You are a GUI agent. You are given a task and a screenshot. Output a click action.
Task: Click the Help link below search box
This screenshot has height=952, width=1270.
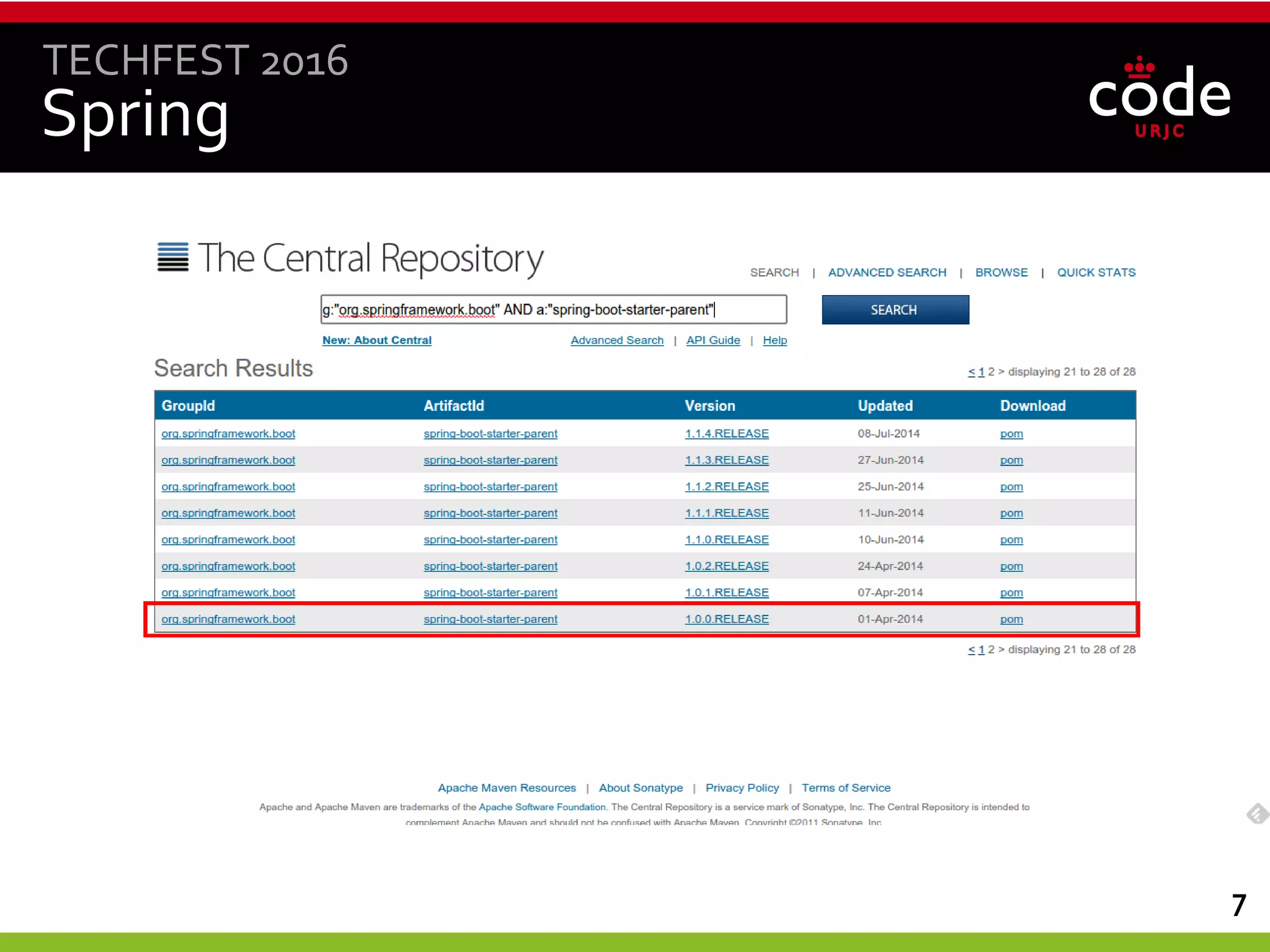tap(775, 340)
